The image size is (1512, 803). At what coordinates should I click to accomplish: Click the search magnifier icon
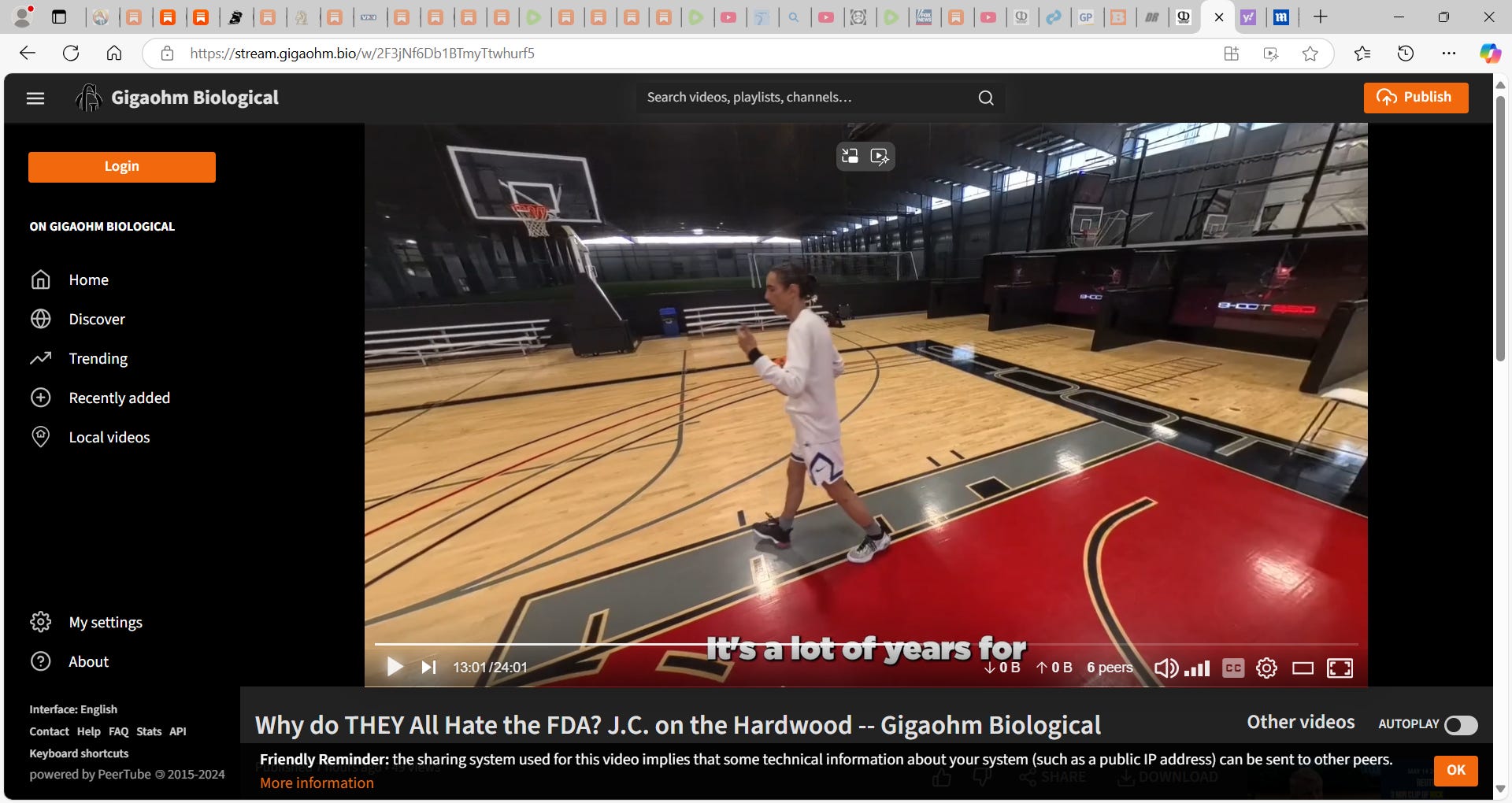coord(986,98)
